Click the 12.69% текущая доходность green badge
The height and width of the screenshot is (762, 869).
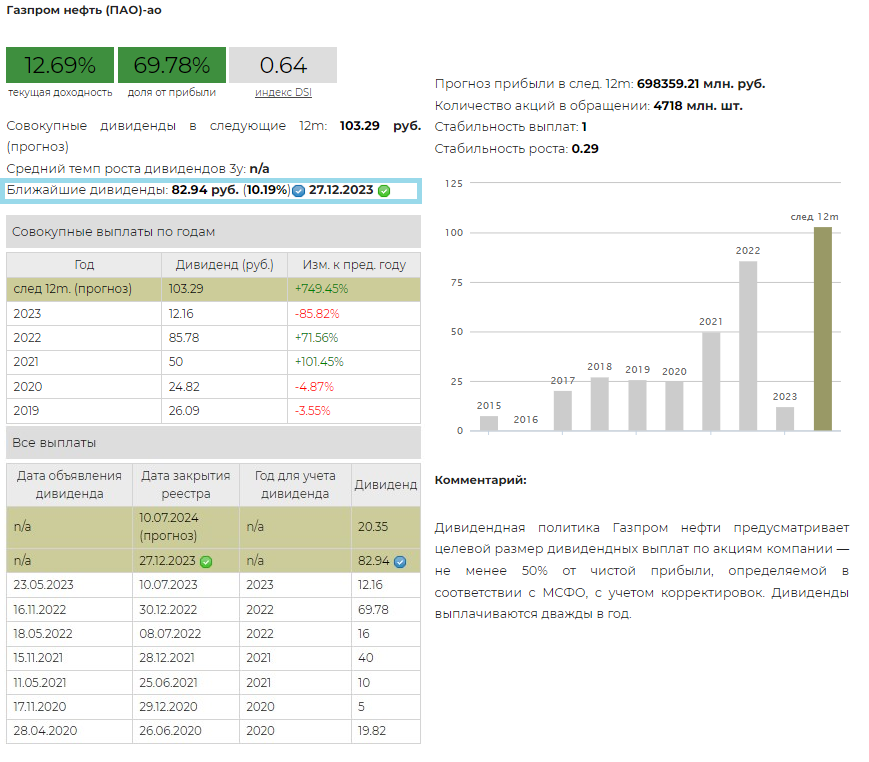click(x=60, y=66)
